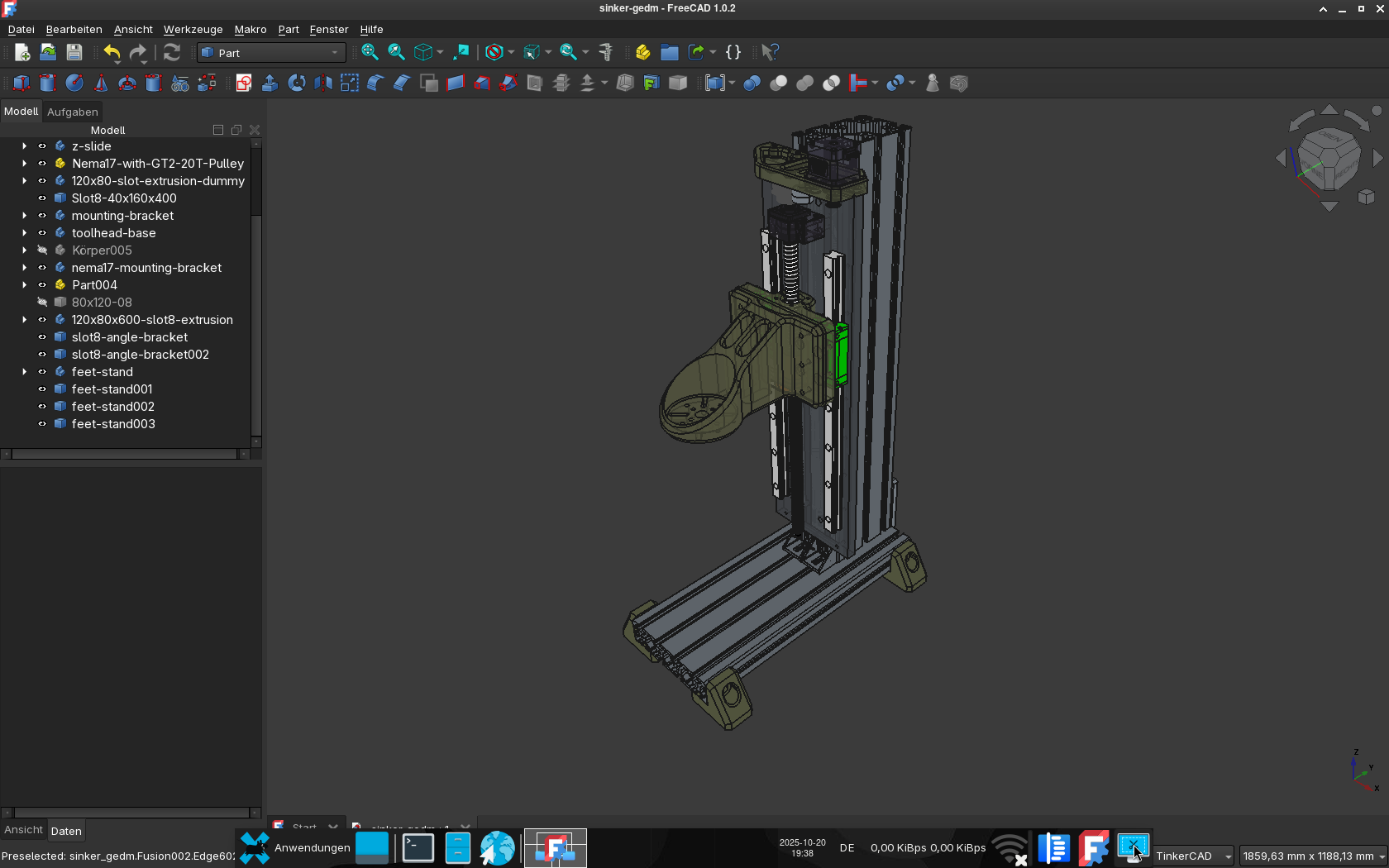Image resolution: width=1389 pixels, height=868 pixels.
Task: Select the Extrude tool
Action: coord(270,83)
